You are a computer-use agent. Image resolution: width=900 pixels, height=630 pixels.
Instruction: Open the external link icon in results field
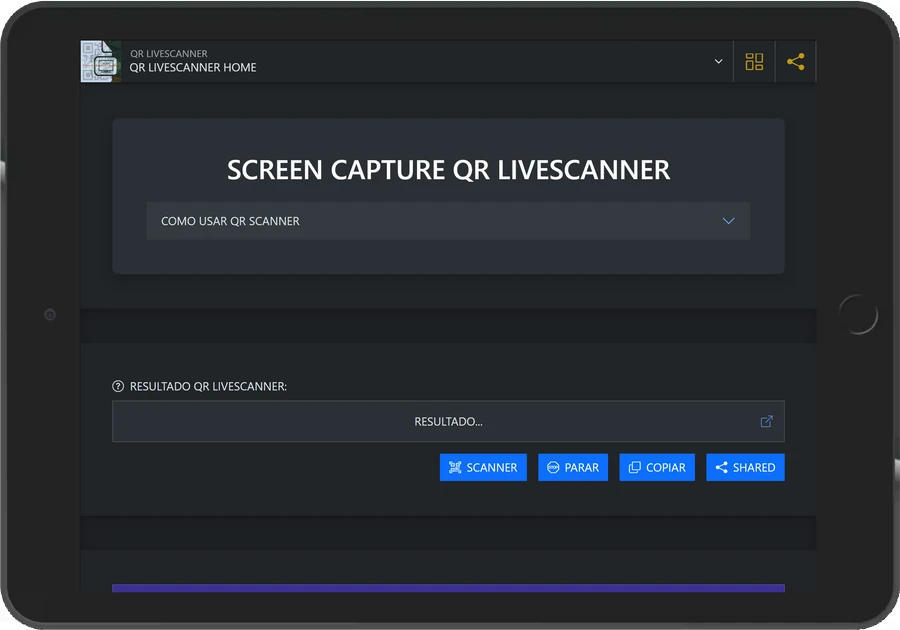(766, 421)
